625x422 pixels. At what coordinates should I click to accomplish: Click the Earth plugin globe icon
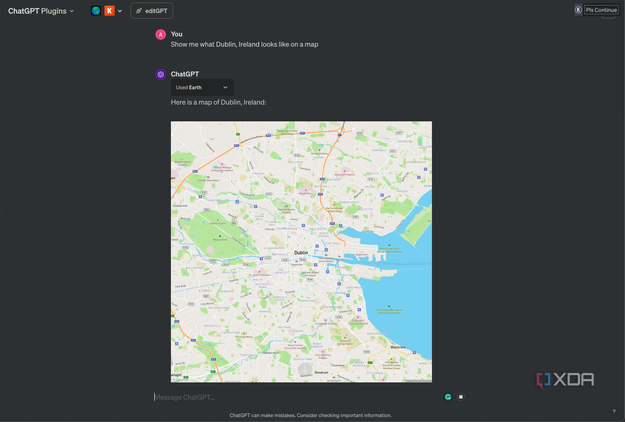96,11
